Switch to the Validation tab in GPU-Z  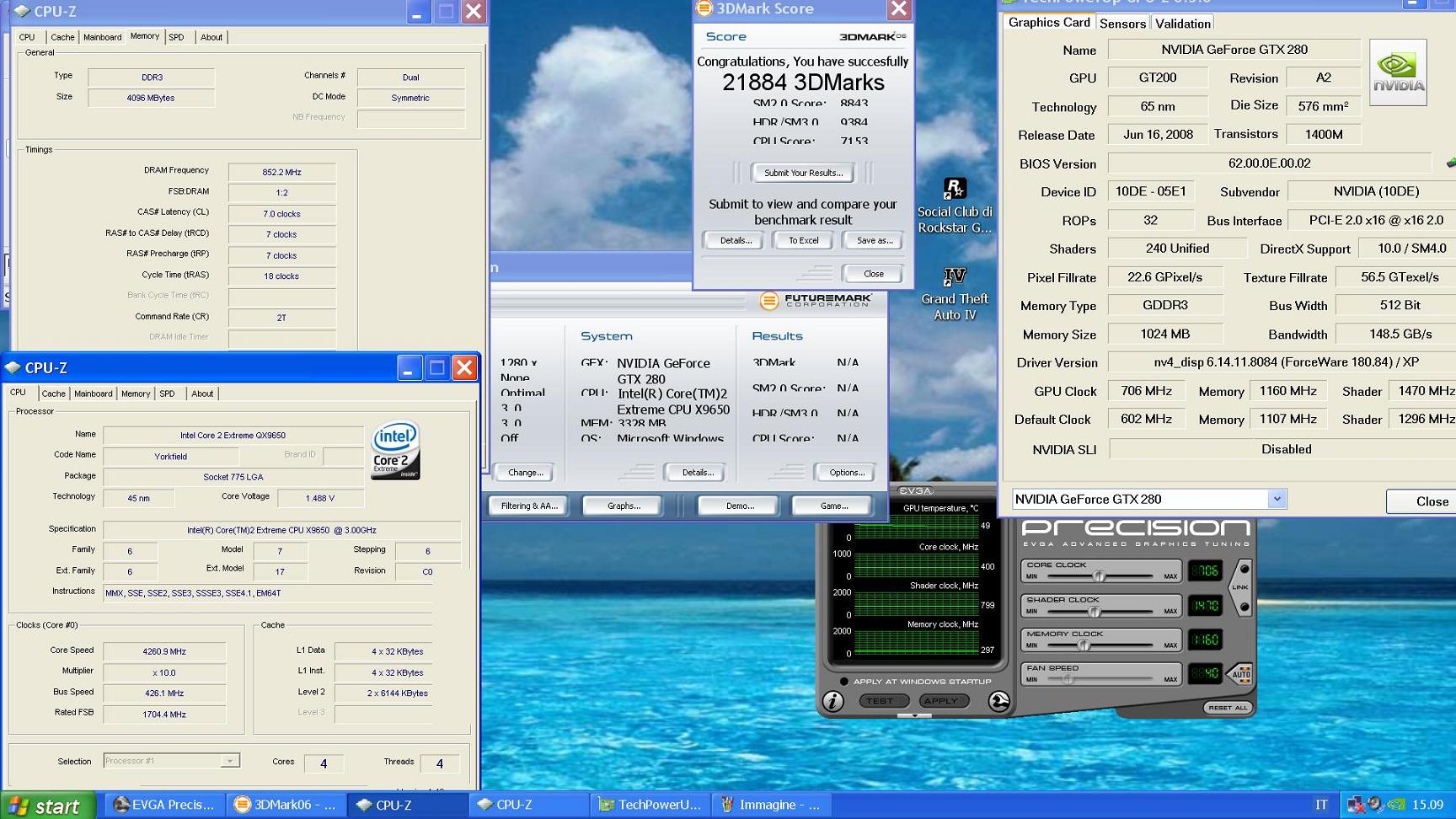tap(1182, 24)
